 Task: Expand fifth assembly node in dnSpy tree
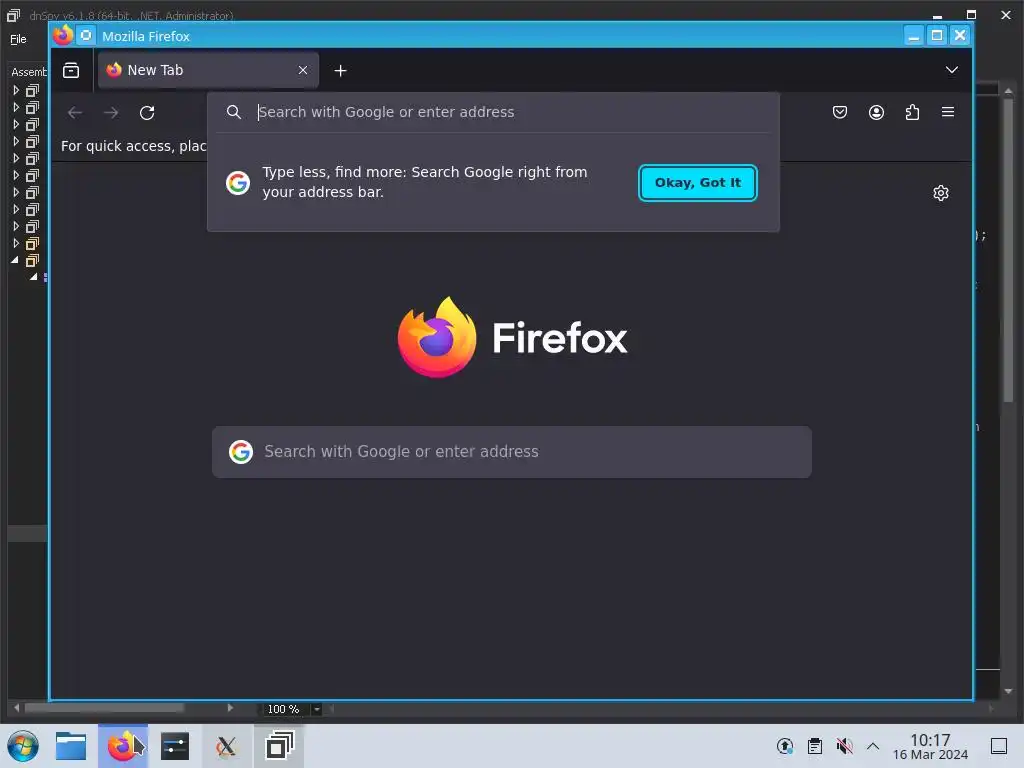[x=16, y=158]
